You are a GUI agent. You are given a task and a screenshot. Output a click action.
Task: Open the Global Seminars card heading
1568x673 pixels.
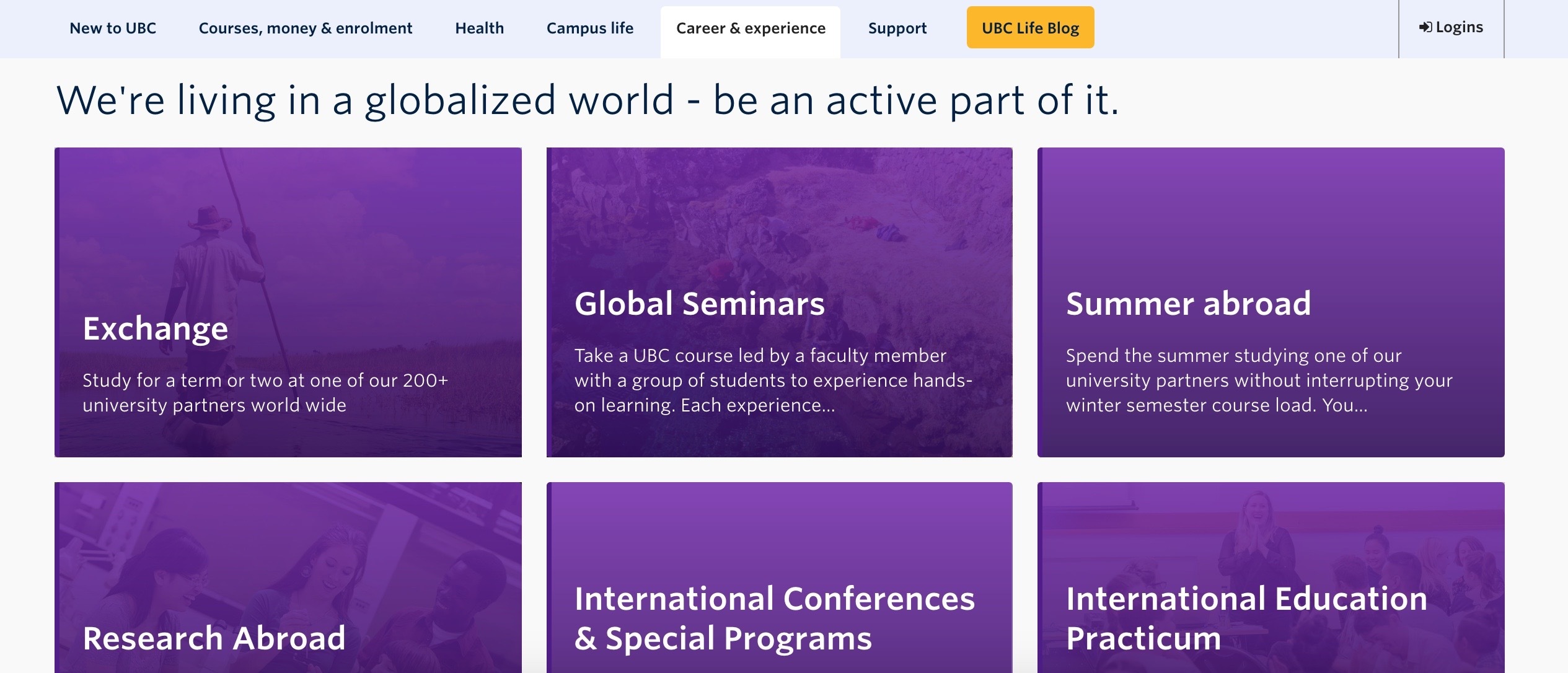699,303
